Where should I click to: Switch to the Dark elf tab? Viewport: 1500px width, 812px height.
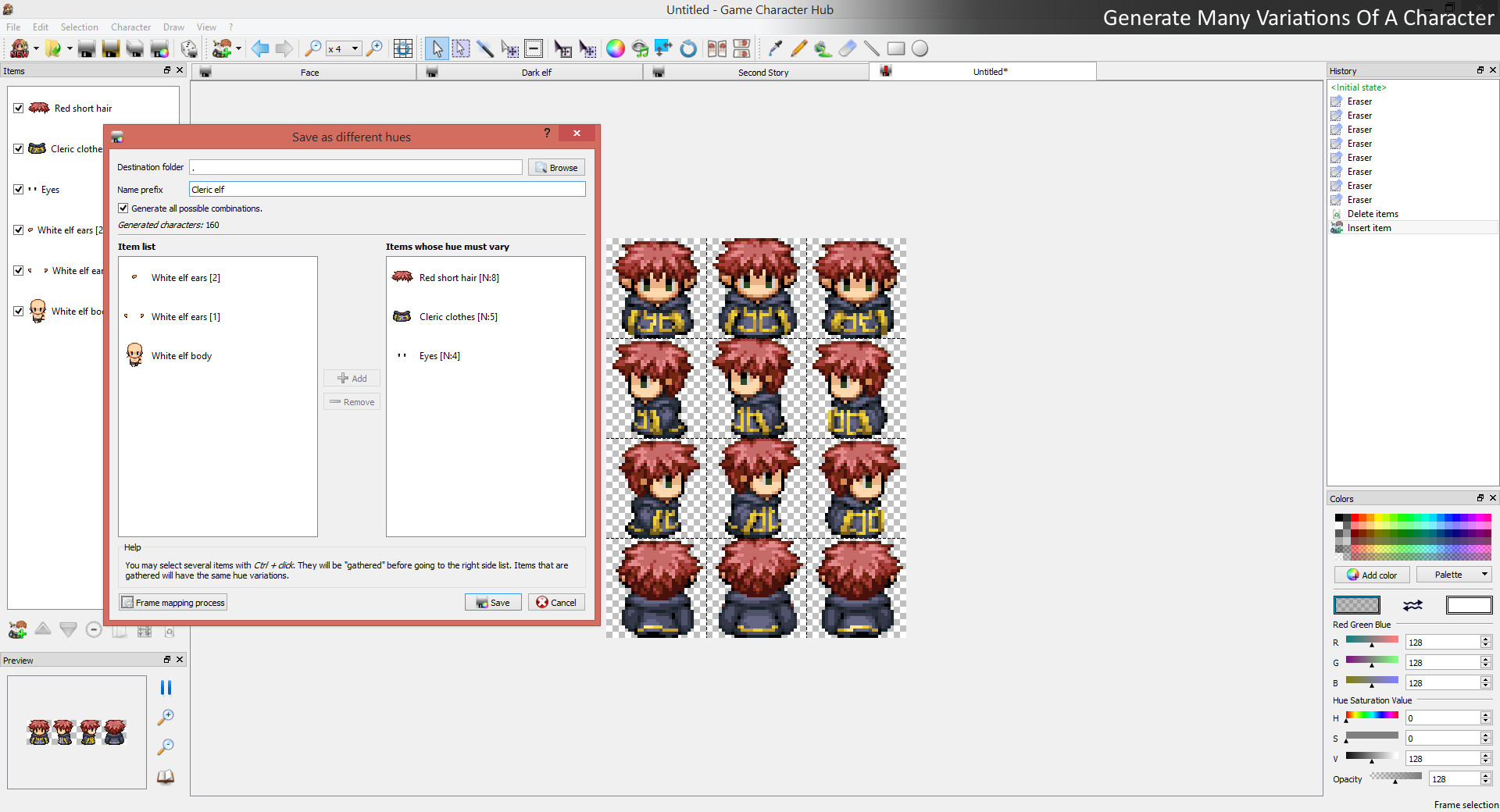536,72
